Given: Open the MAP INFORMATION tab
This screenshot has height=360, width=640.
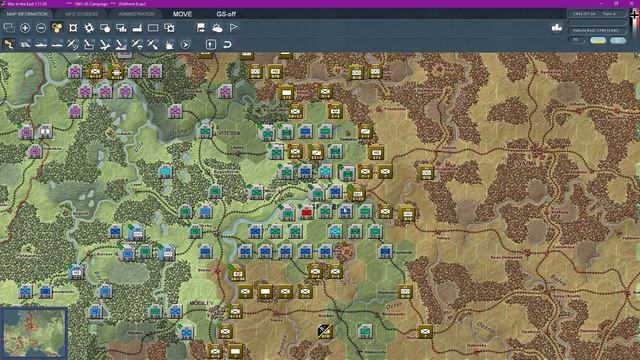Looking at the screenshot, I should [x=27, y=14].
